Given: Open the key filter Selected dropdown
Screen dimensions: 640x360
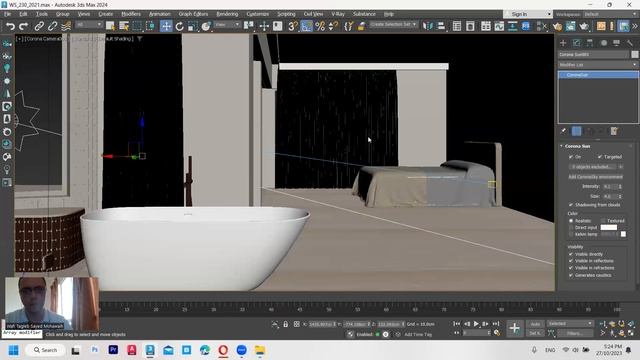Looking at the screenshot, I should [570, 323].
